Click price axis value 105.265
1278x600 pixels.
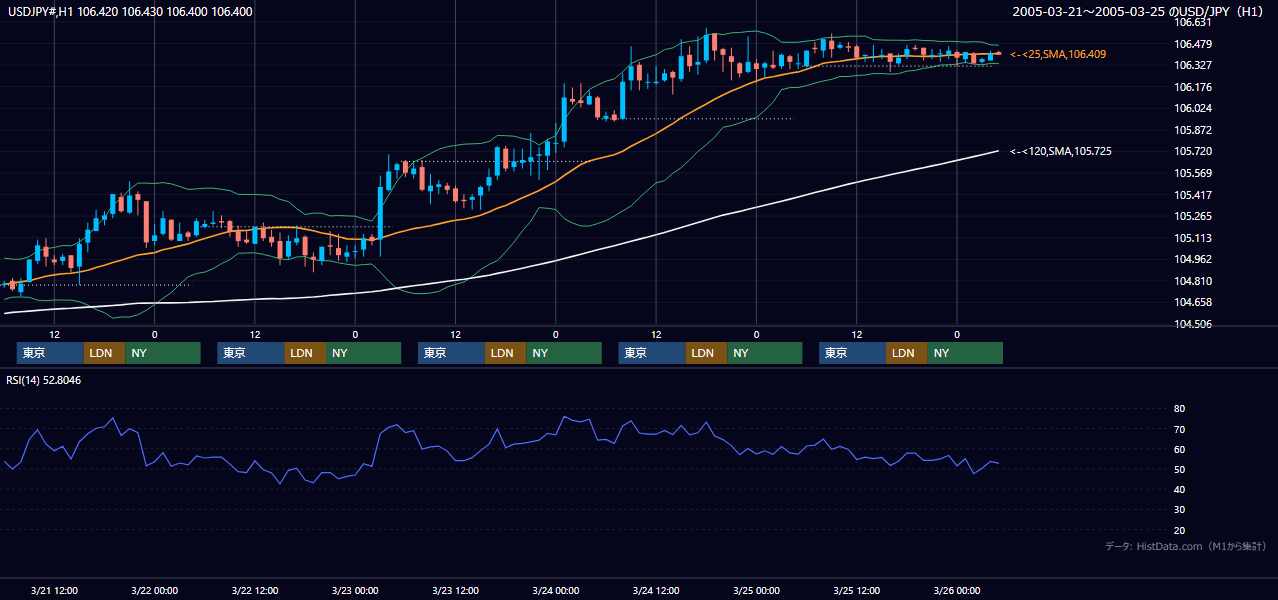(1193, 216)
